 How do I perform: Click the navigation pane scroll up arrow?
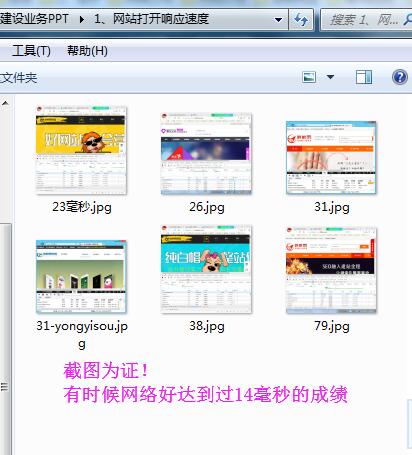click(x=5, y=103)
